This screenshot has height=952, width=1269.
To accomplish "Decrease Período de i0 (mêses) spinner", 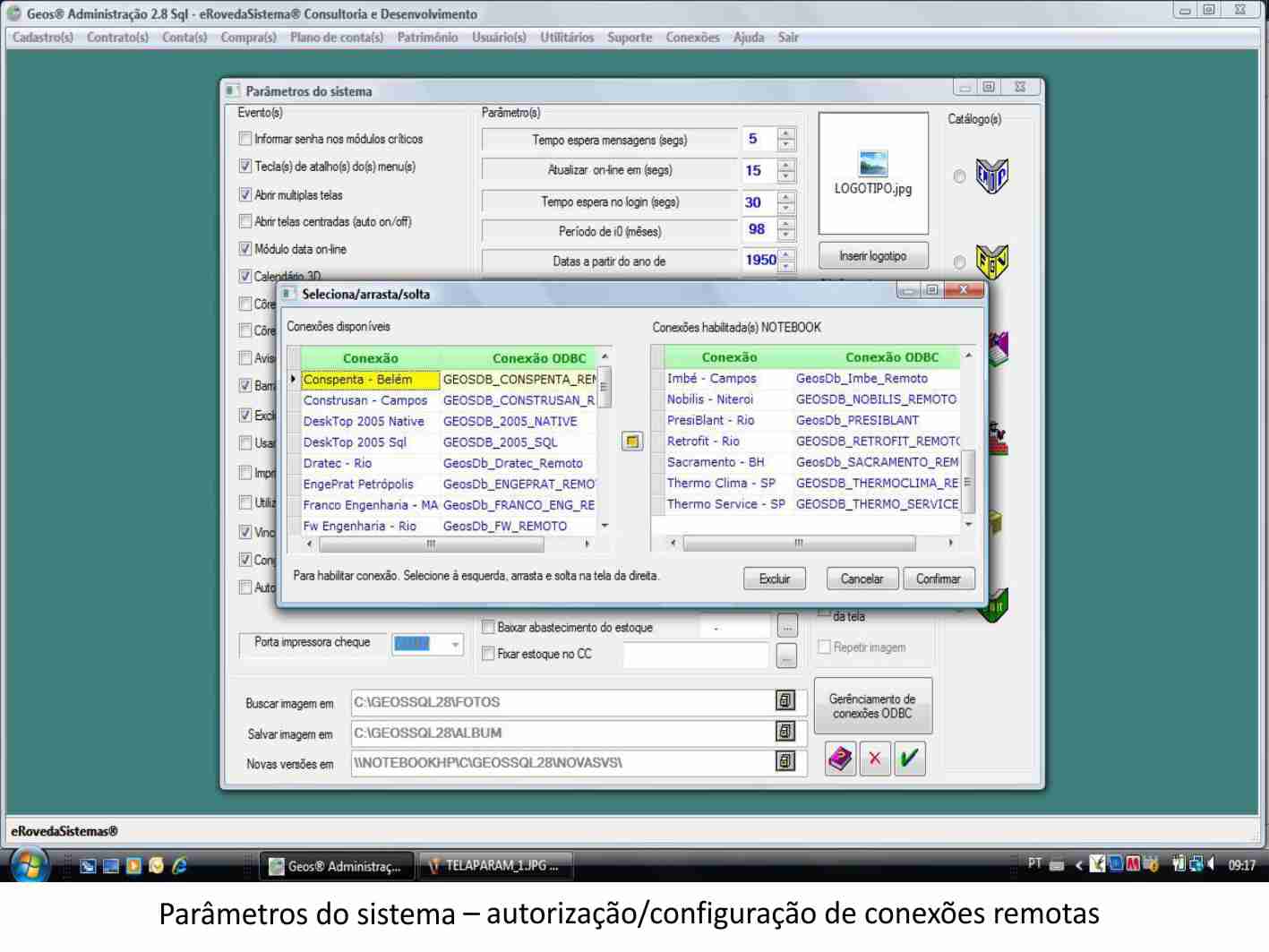I will [x=786, y=236].
